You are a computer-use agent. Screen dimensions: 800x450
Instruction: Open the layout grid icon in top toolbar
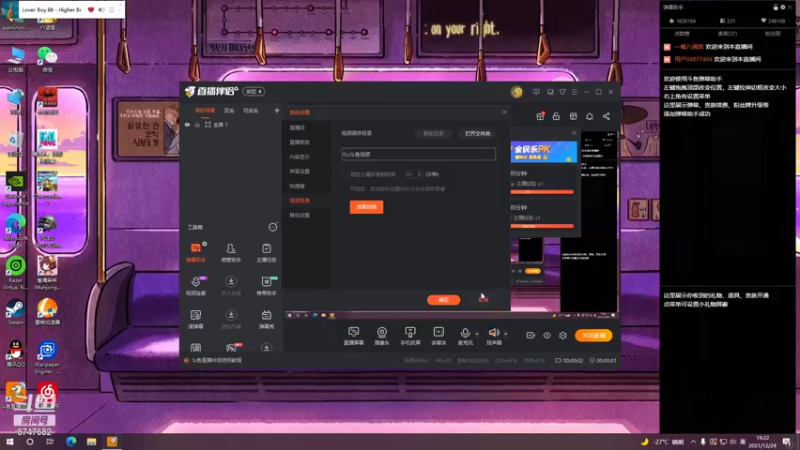(573, 116)
